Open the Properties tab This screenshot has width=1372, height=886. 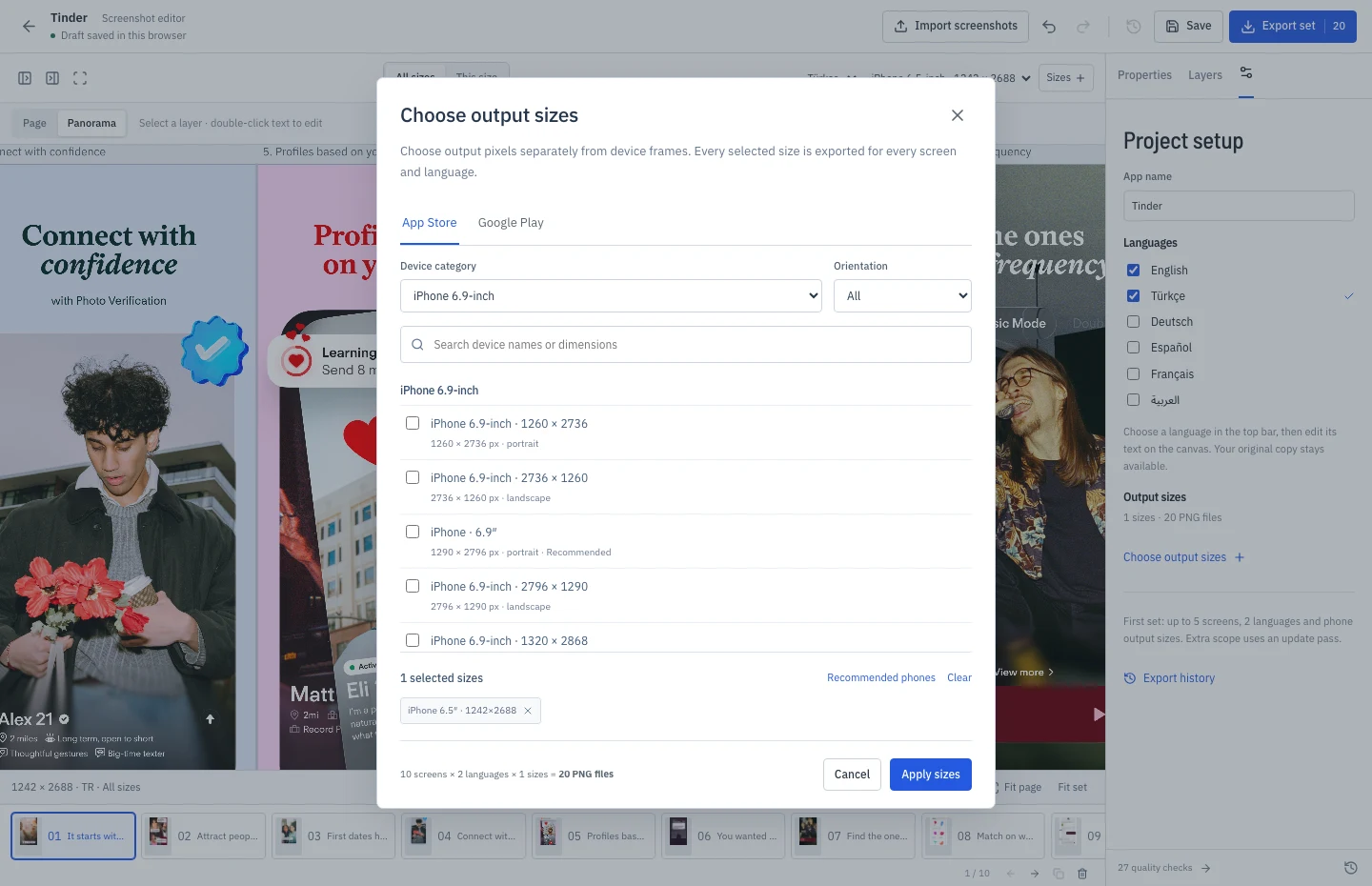pos(1144,75)
